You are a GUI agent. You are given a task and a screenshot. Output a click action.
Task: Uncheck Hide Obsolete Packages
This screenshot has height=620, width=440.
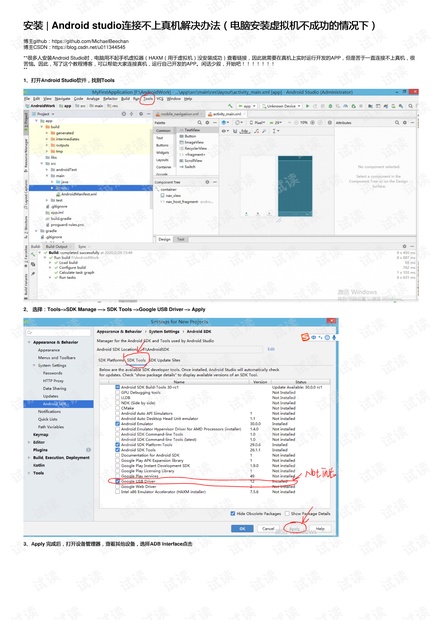(x=233, y=513)
